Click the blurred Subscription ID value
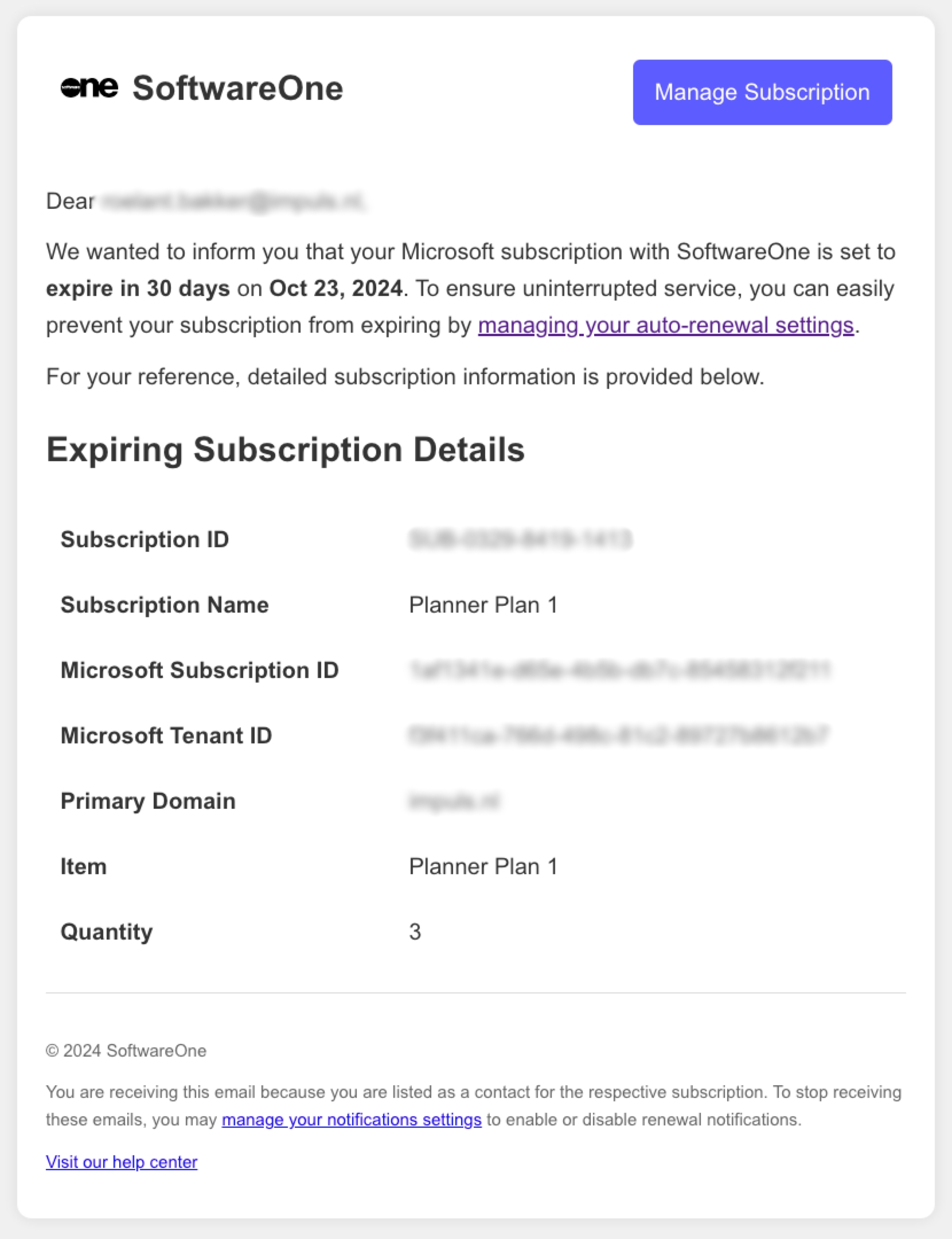Viewport: 952px width, 1239px height. pos(520,539)
